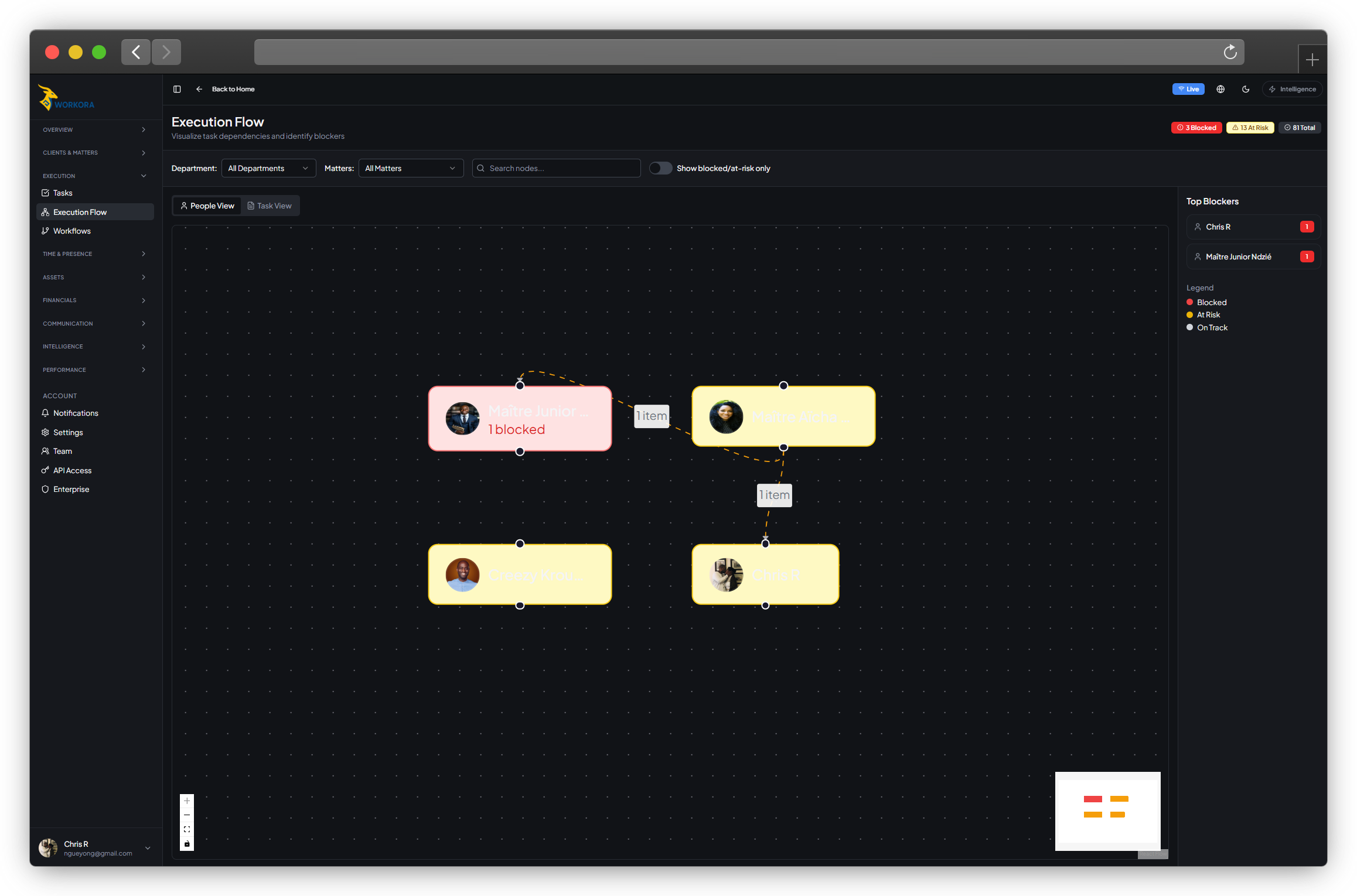This screenshot has height=896, width=1357.
Task: Click the Live status toggle
Action: coord(1188,88)
